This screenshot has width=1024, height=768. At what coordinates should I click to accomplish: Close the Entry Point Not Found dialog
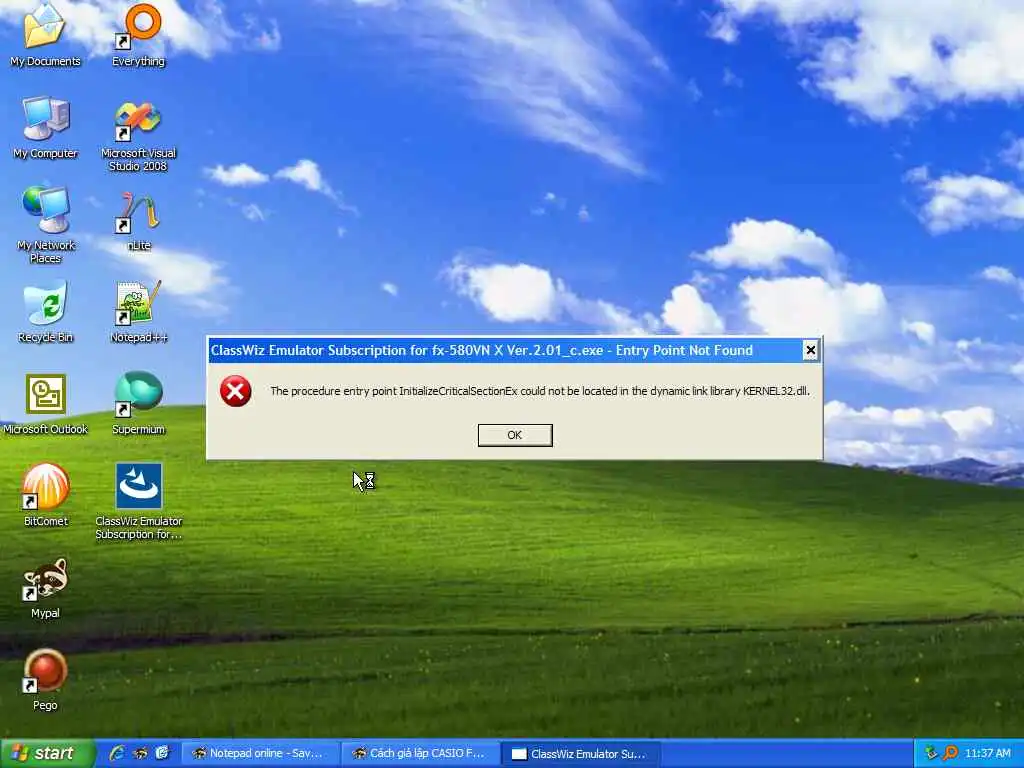coord(810,351)
